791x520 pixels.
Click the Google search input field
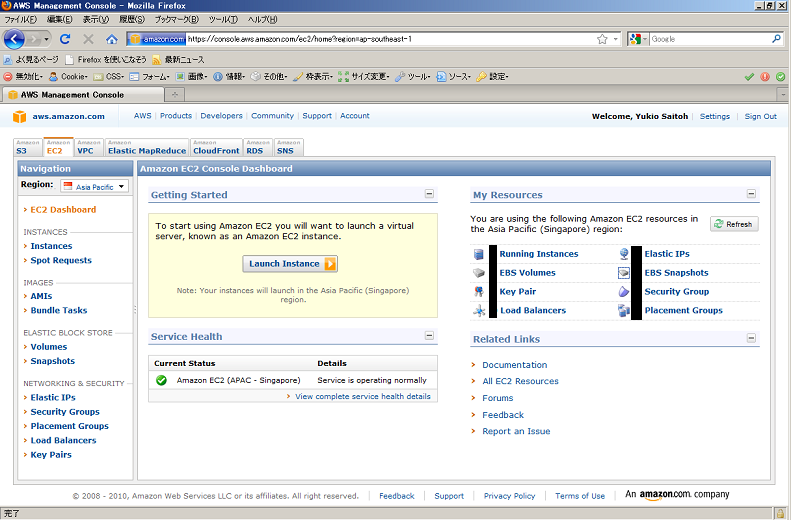tap(709, 39)
